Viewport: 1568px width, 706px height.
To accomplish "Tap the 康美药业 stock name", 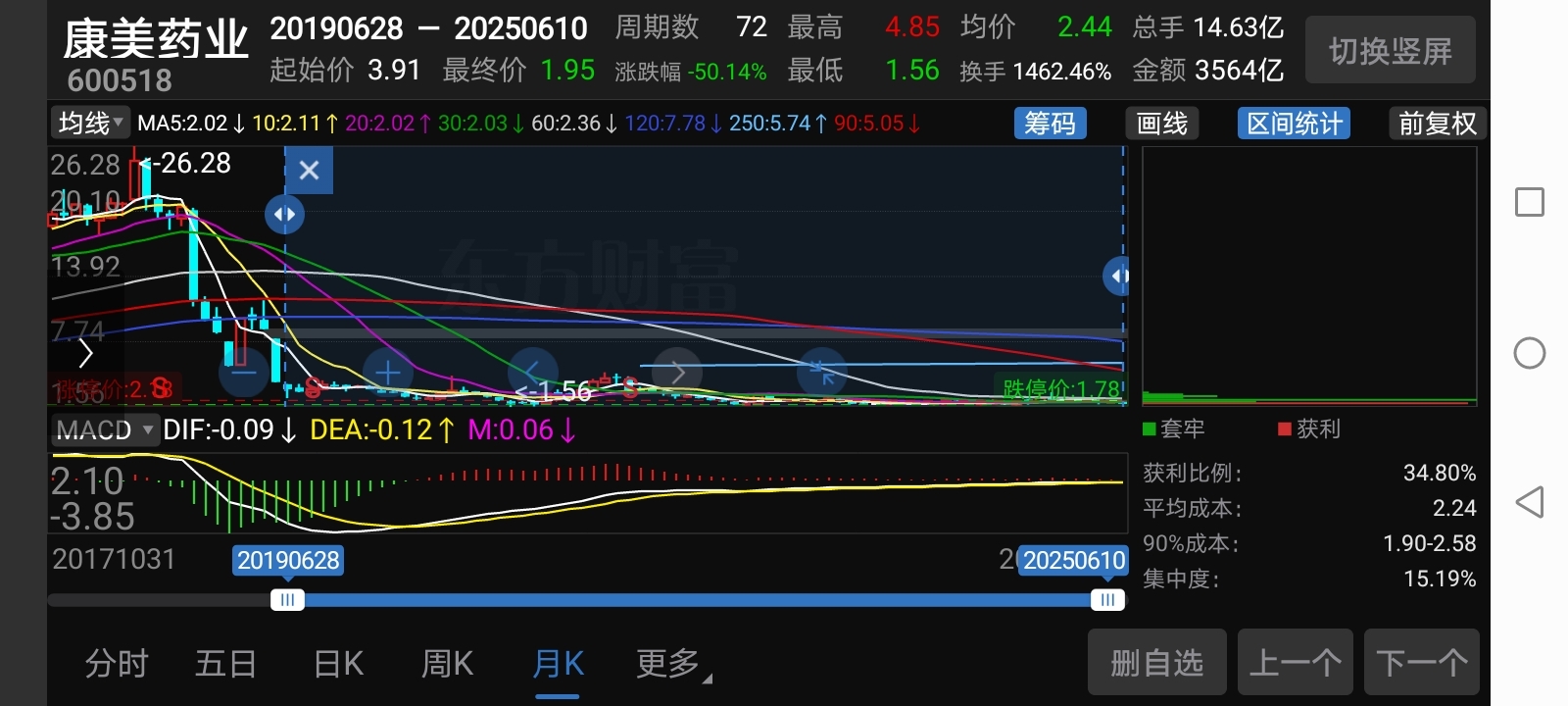I will click(155, 39).
